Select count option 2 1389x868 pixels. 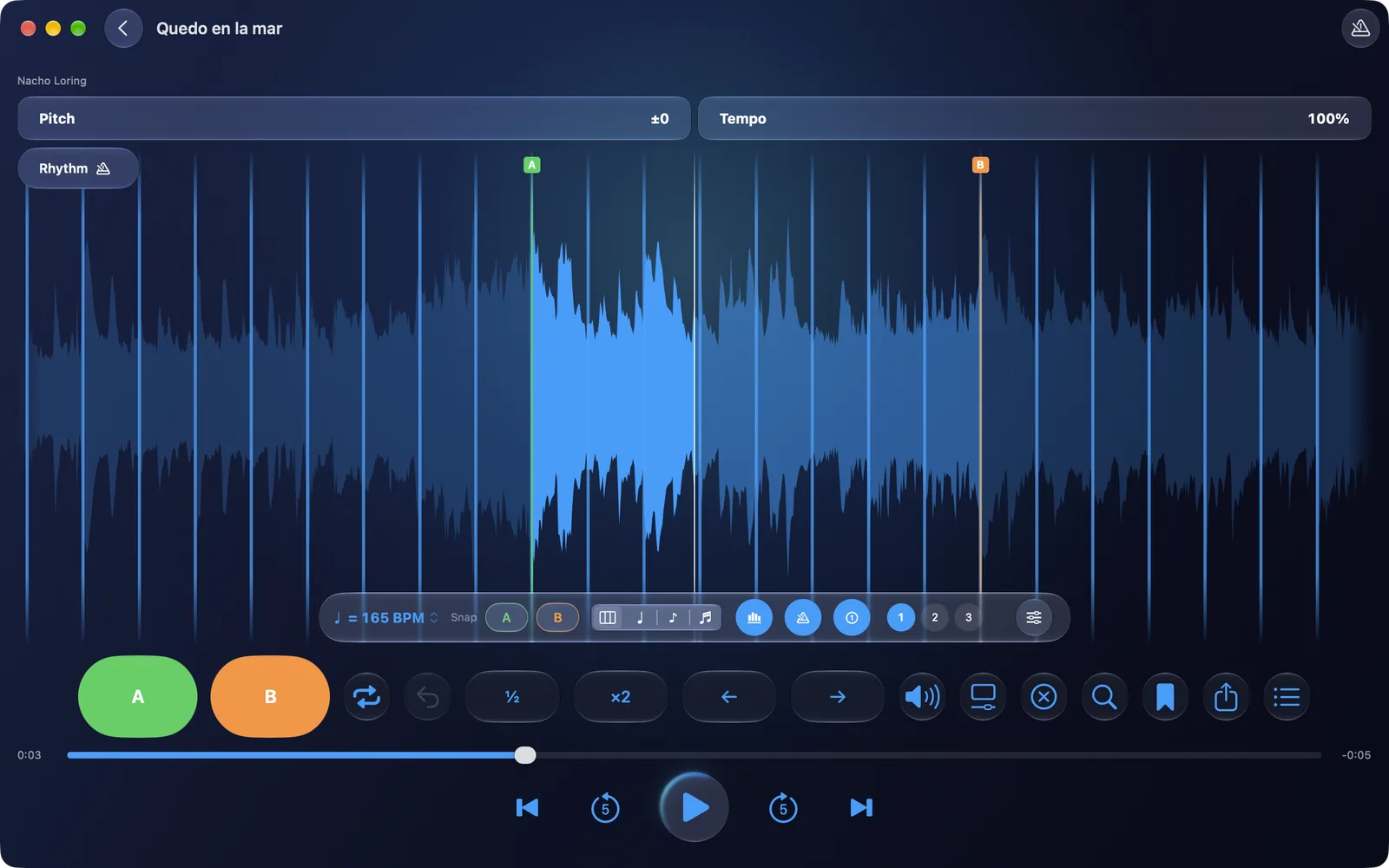click(x=935, y=617)
